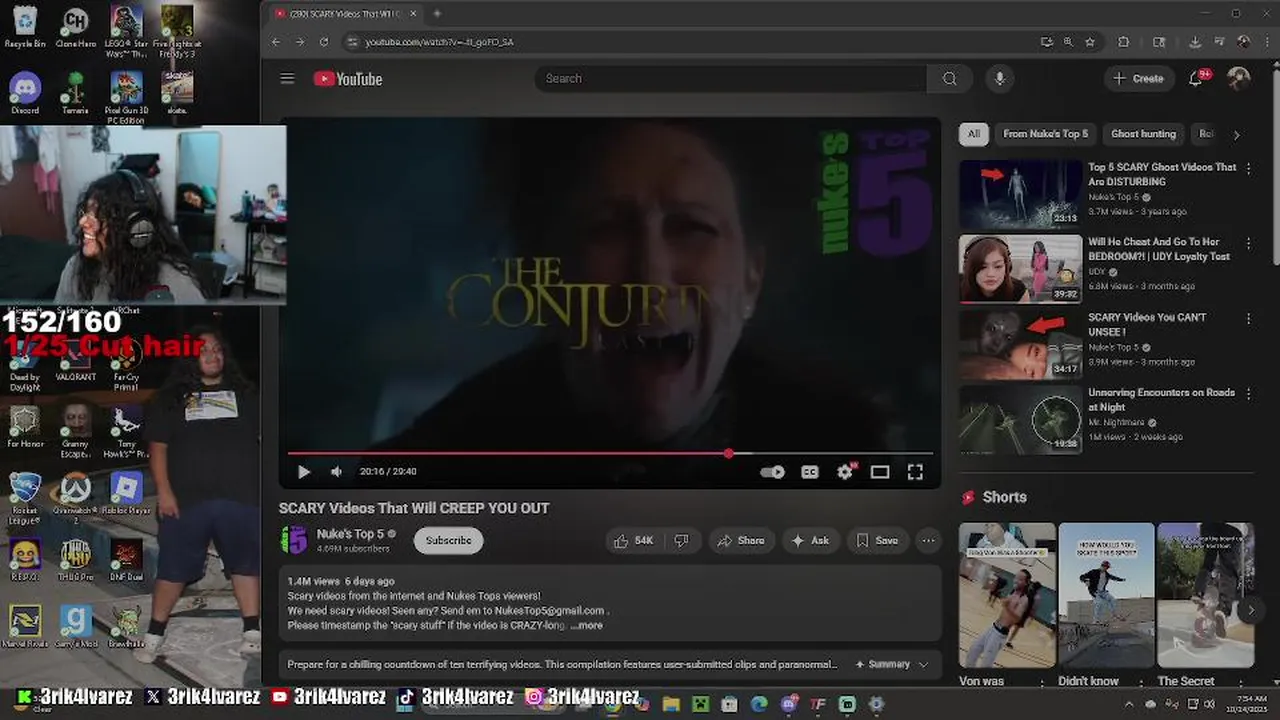Expand the AI Summary chevron
The image size is (1280, 720).
(923, 664)
